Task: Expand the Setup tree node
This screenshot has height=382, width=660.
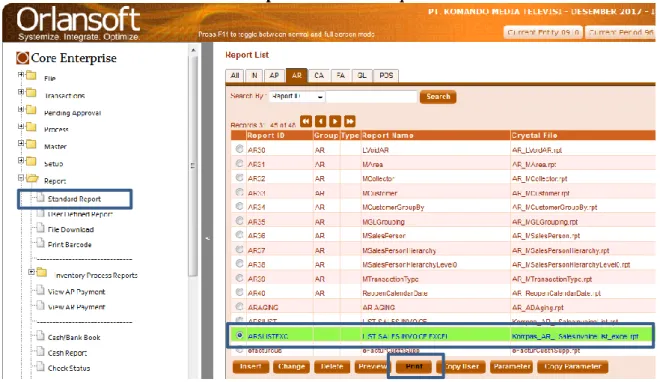Action: click(x=21, y=161)
